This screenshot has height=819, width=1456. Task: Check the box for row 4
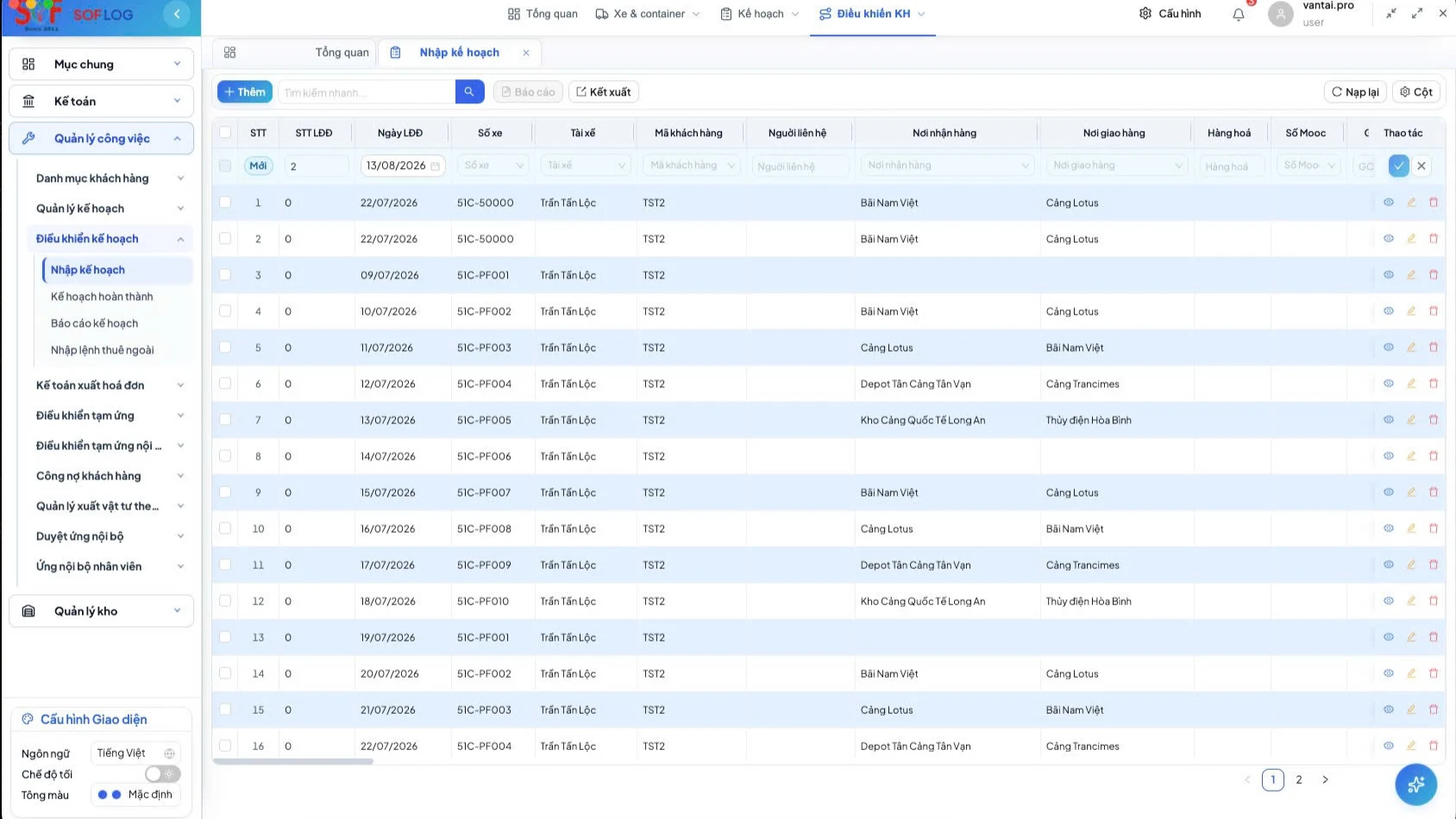click(x=225, y=310)
